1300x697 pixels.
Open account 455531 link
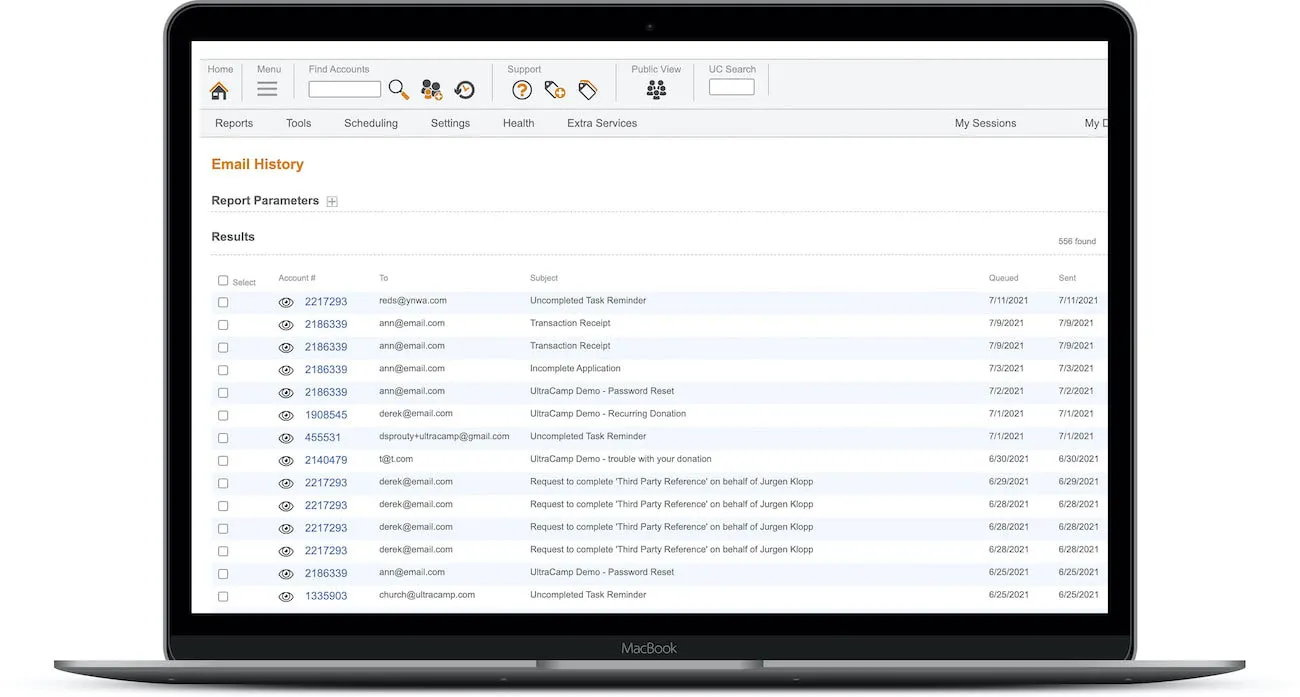pos(323,438)
